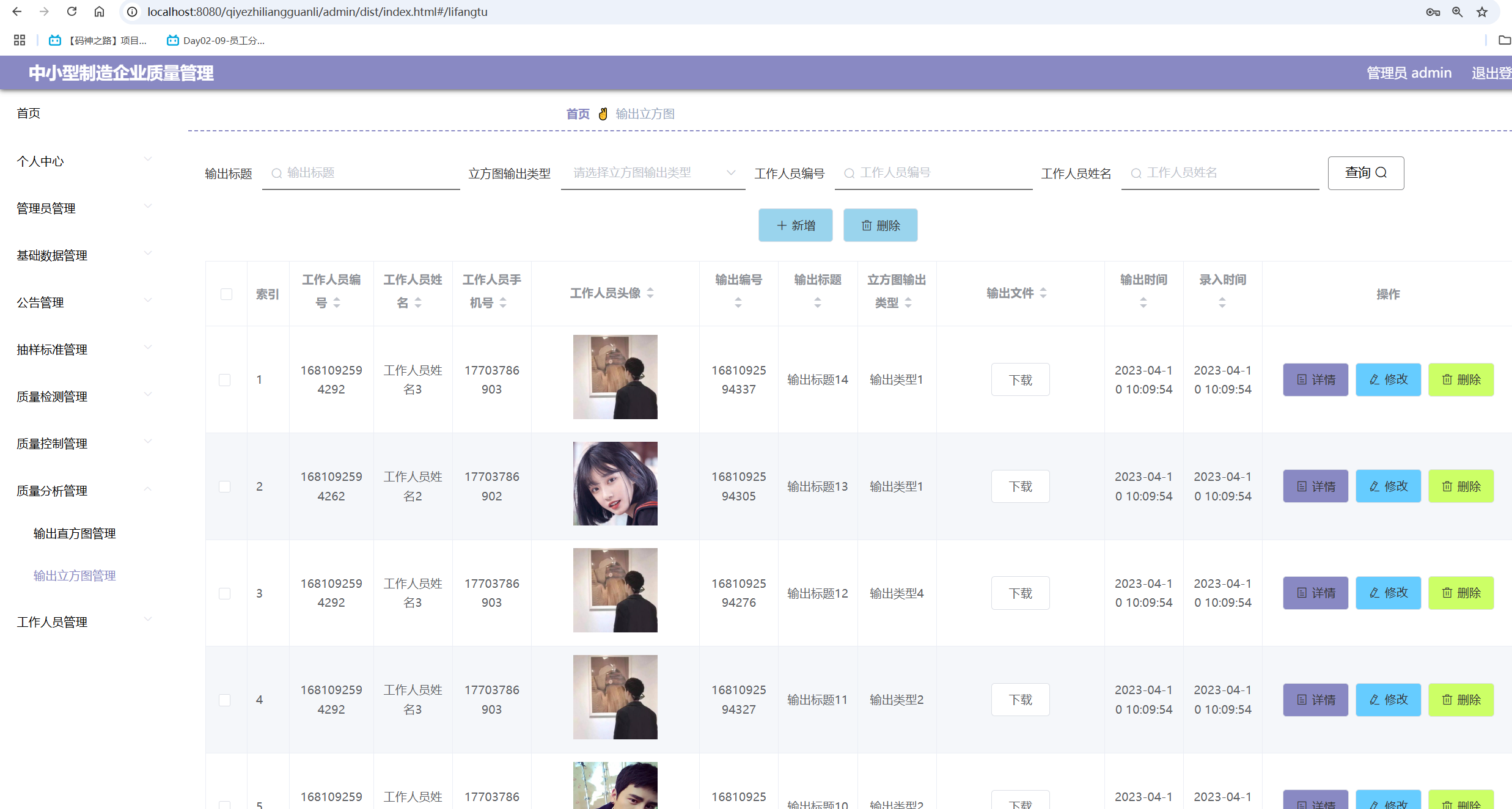Open 首页 in the sidebar
This screenshot has height=809, width=1512.
click(x=29, y=113)
